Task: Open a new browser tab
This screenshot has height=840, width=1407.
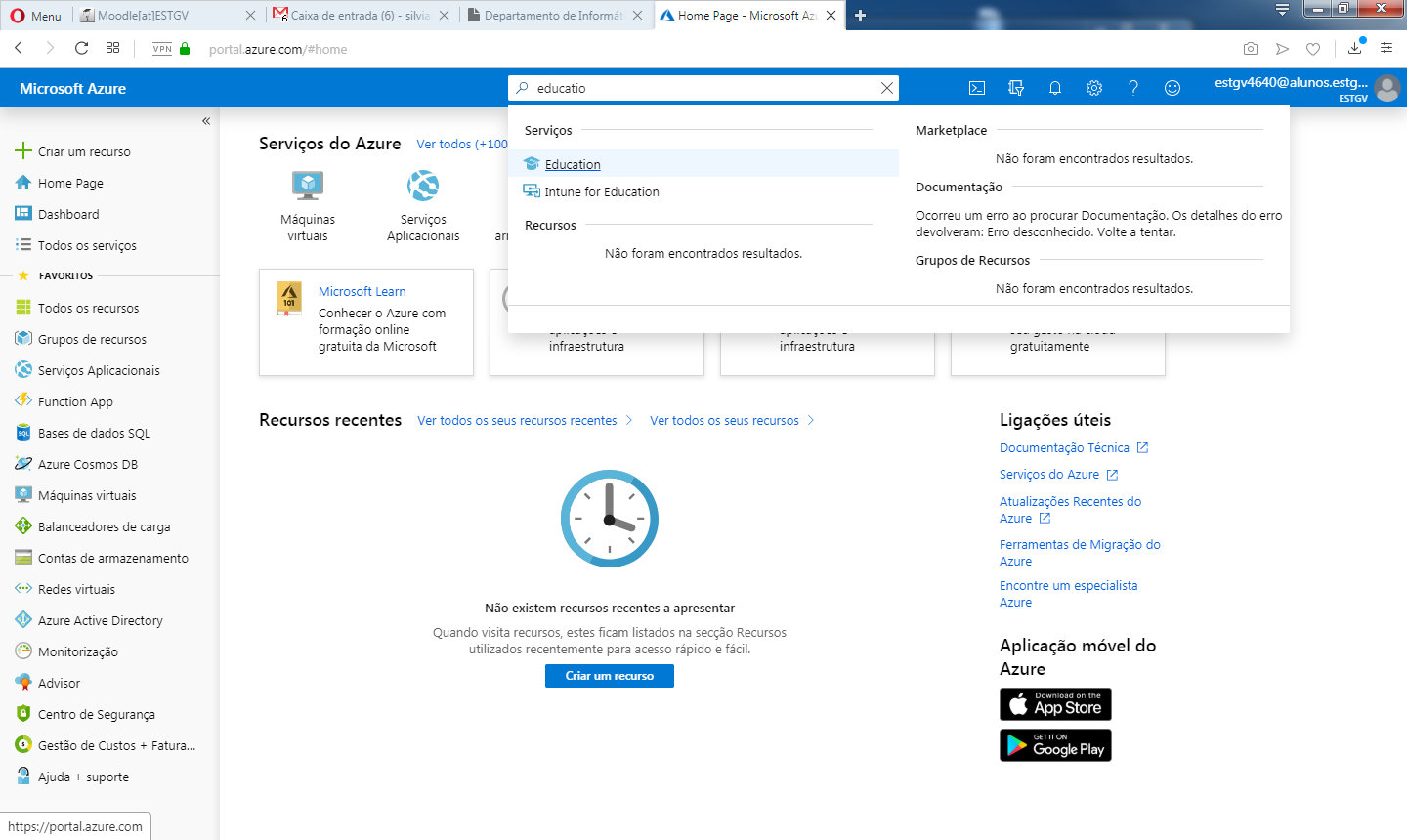Action: [x=861, y=16]
